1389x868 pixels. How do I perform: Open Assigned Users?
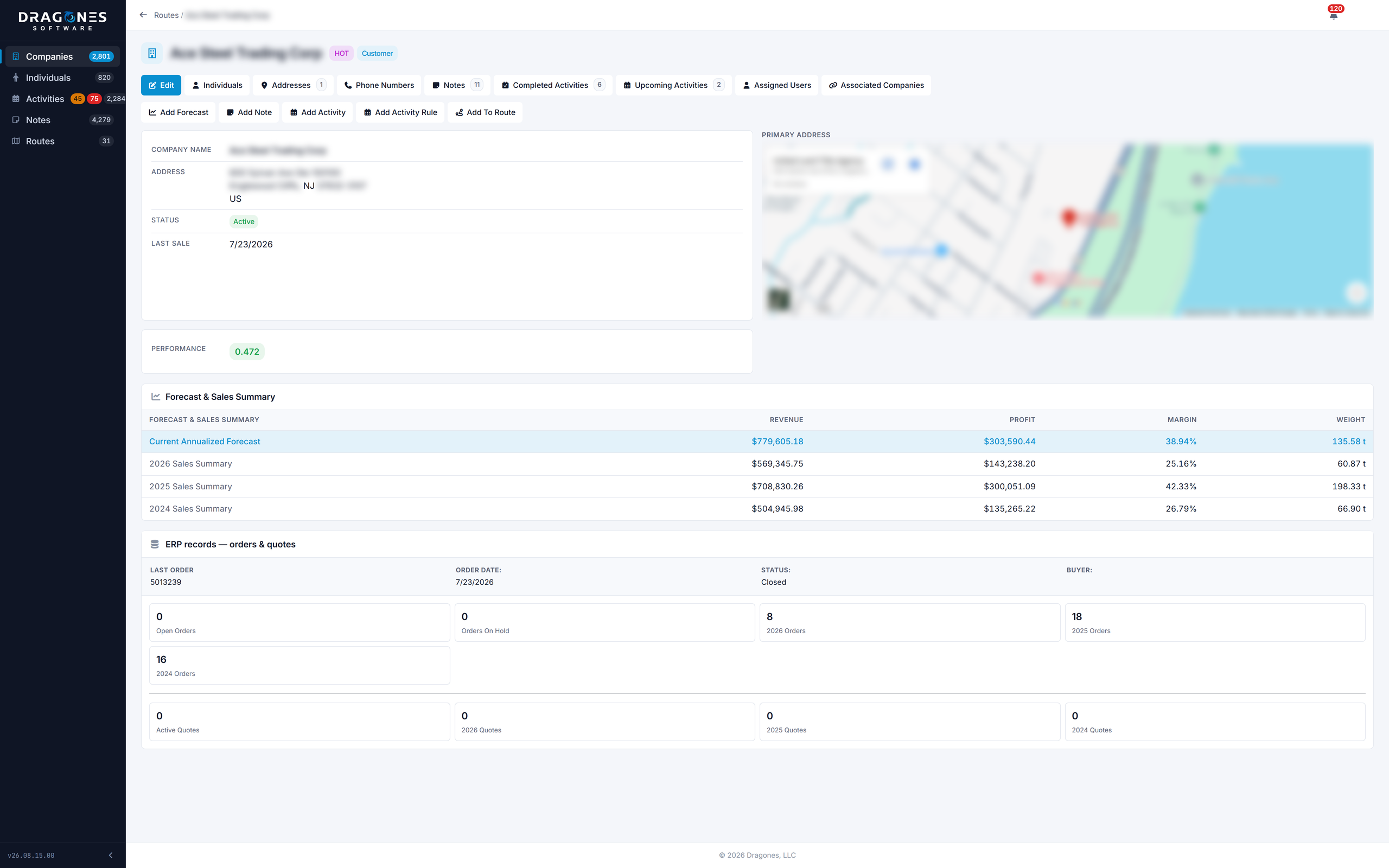tap(776, 85)
